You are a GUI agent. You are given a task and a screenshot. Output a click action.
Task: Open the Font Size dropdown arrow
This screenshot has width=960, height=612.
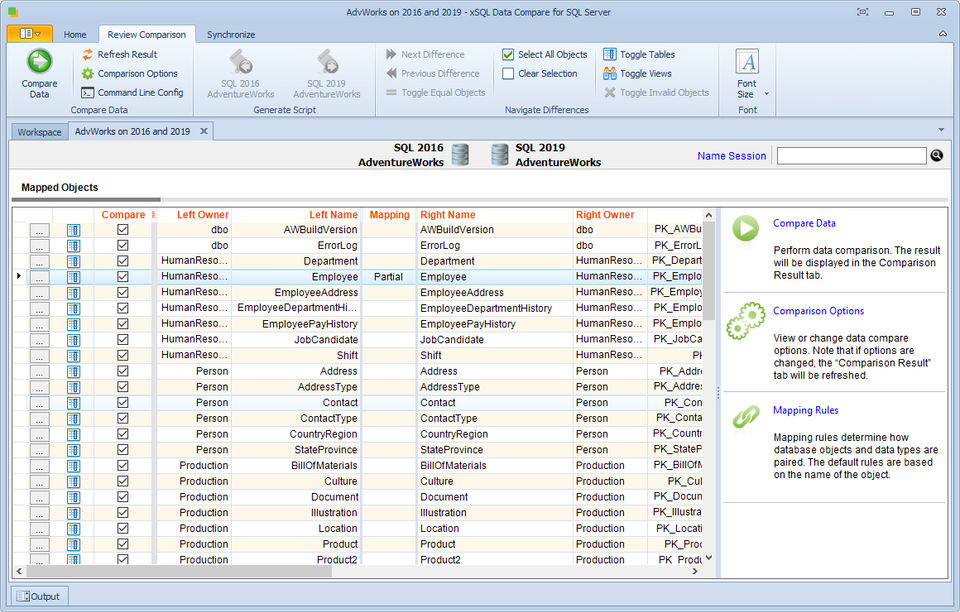tap(767, 94)
